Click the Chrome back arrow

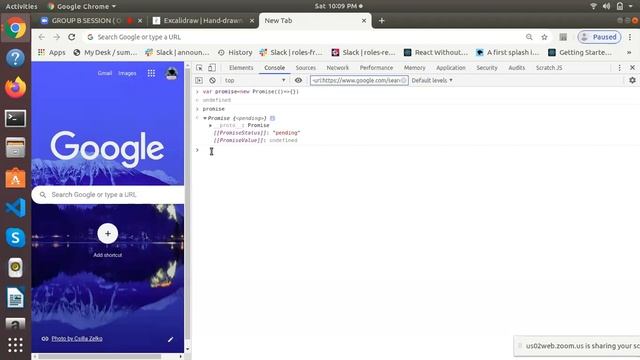42,37
